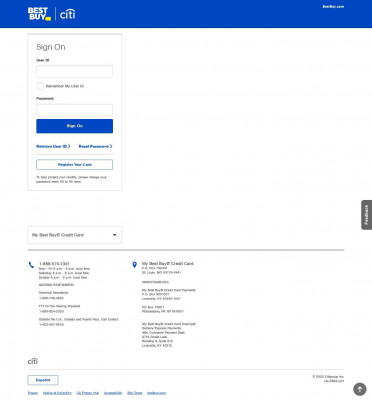Click the Technical Assistance text
The width and height of the screenshot is (372, 400).
53,293
